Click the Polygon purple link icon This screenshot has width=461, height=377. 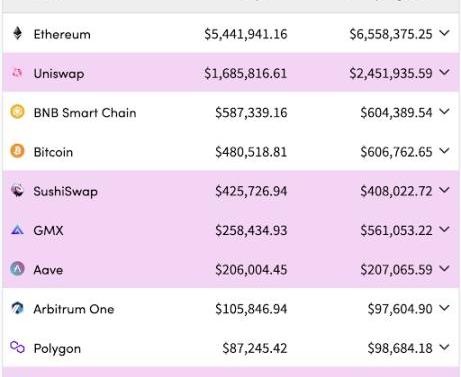click(x=17, y=347)
